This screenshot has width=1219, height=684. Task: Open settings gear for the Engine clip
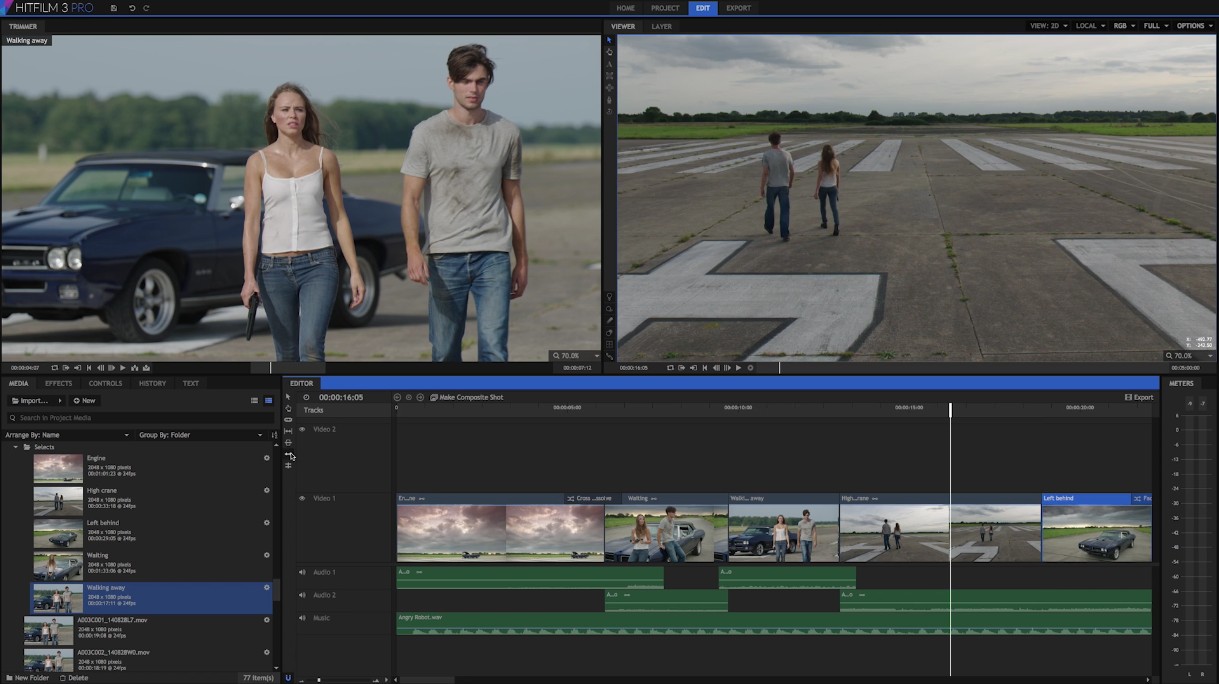point(266,458)
